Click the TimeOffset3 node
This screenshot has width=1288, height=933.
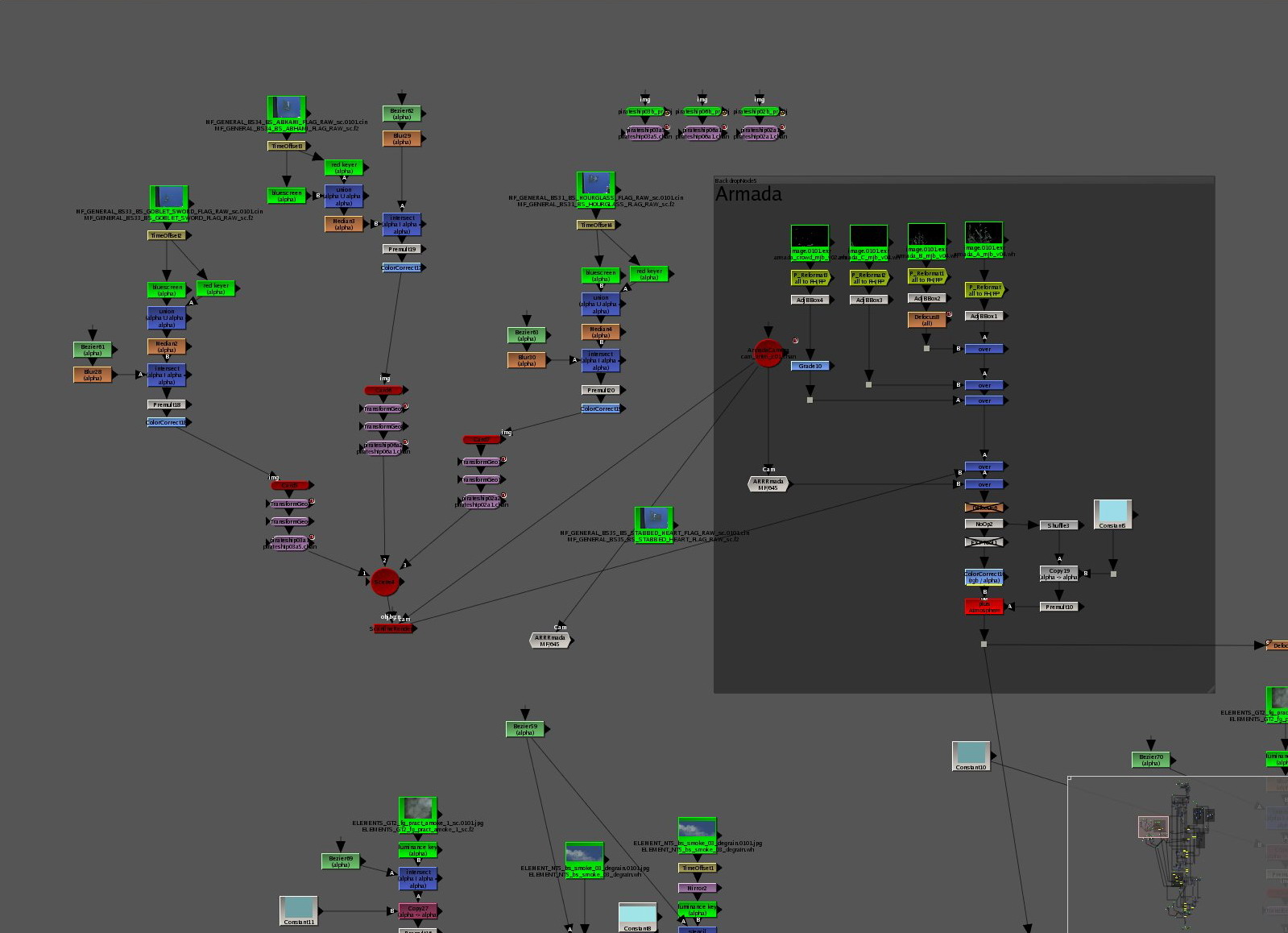tap(286, 146)
